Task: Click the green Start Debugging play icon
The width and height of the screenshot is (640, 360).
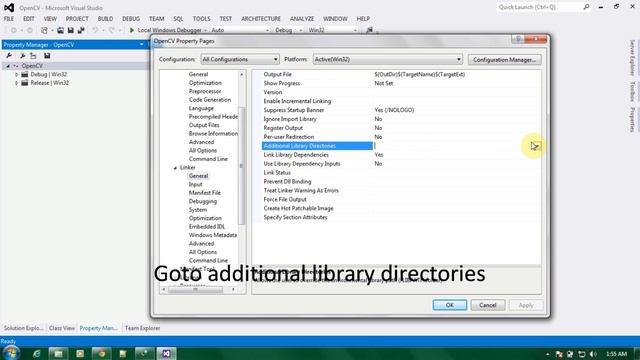Action: coord(132,30)
